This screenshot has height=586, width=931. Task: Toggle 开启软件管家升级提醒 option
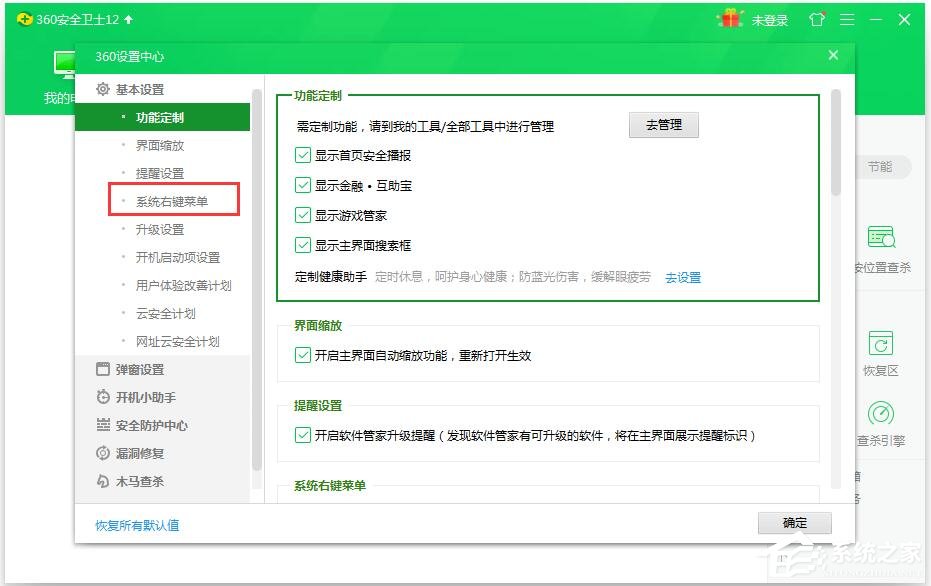pos(302,437)
